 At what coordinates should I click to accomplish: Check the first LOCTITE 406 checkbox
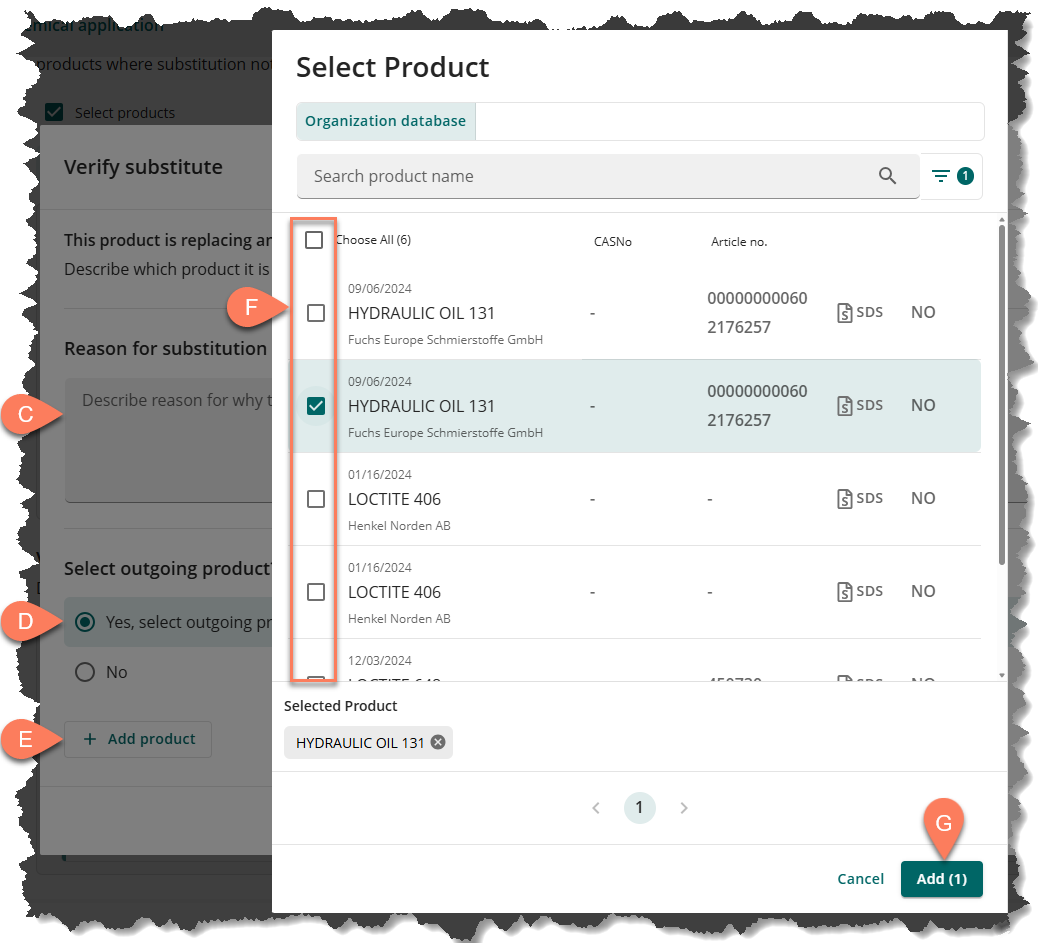click(316, 499)
